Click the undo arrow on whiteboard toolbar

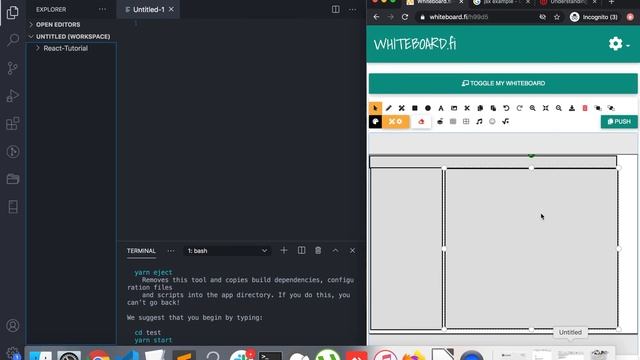point(506,108)
